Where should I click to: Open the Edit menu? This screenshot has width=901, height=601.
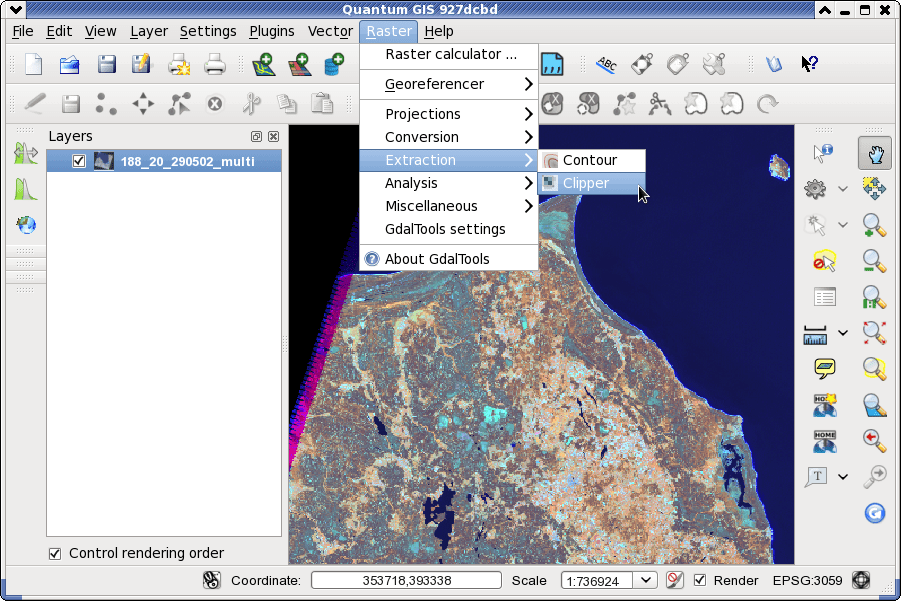(x=59, y=31)
